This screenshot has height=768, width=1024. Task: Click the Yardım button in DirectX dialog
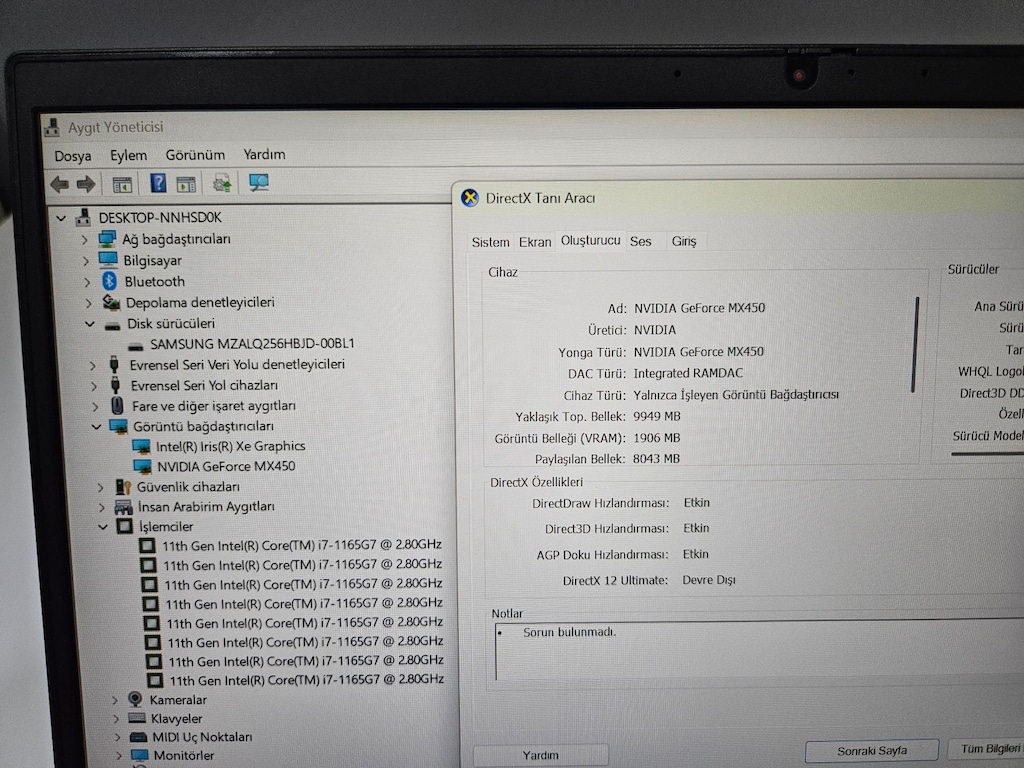click(540, 756)
